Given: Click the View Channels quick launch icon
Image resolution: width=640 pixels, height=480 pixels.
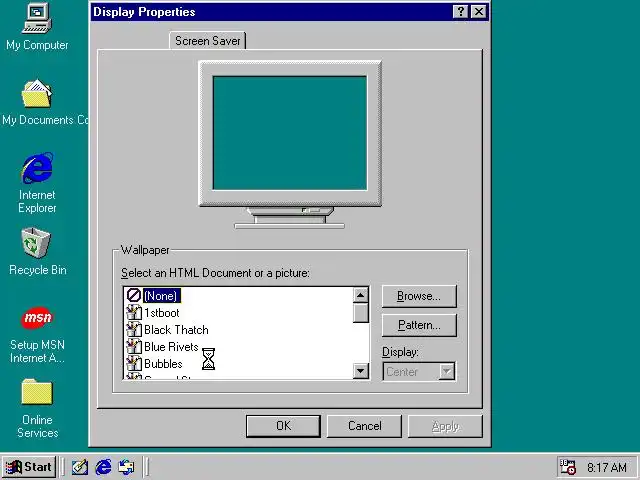Looking at the screenshot, I should click(x=126, y=467).
